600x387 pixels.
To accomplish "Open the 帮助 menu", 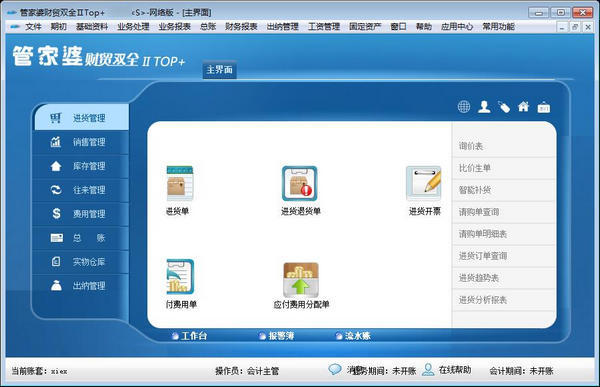I will click(x=424, y=26).
